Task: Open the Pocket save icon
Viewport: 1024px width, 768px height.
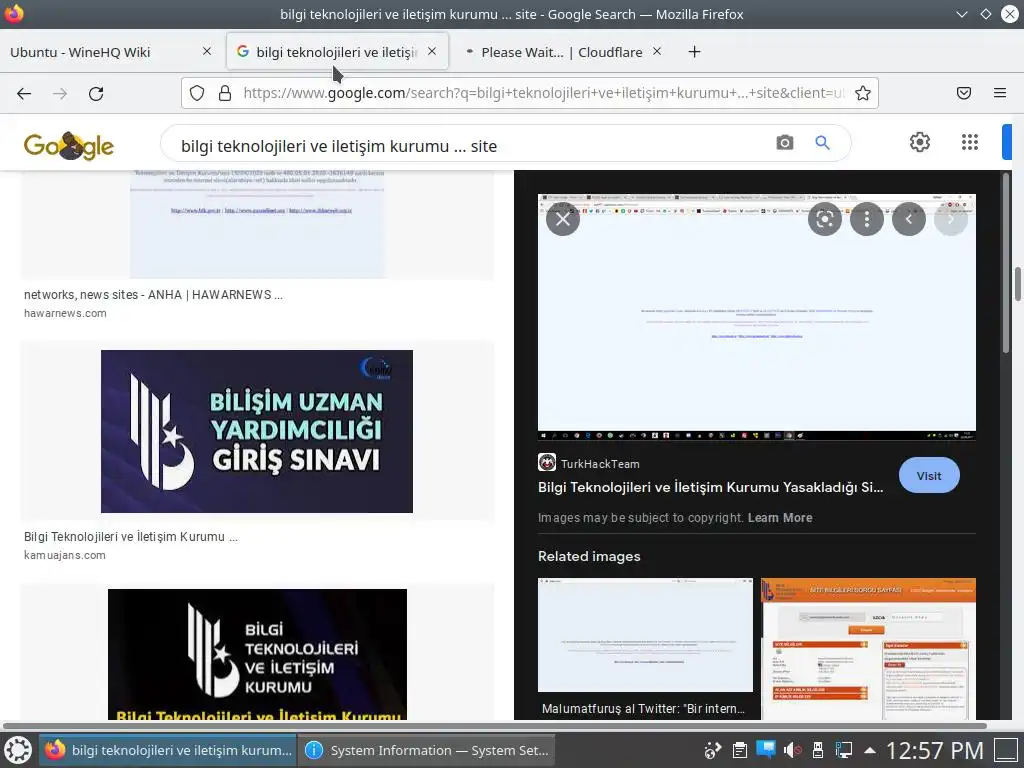Action: (964, 93)
